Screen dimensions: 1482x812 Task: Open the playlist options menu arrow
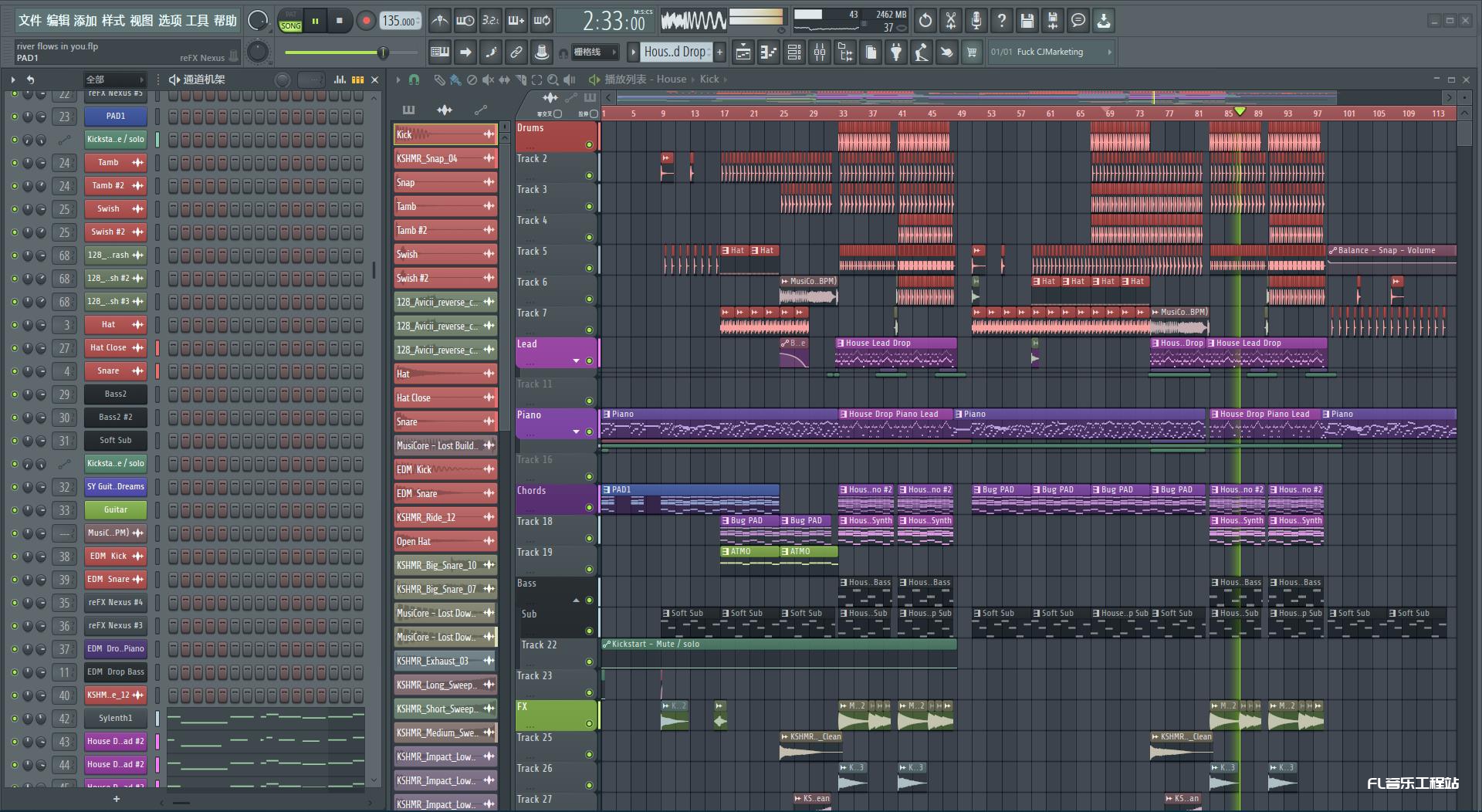click(x=398, y=80)
